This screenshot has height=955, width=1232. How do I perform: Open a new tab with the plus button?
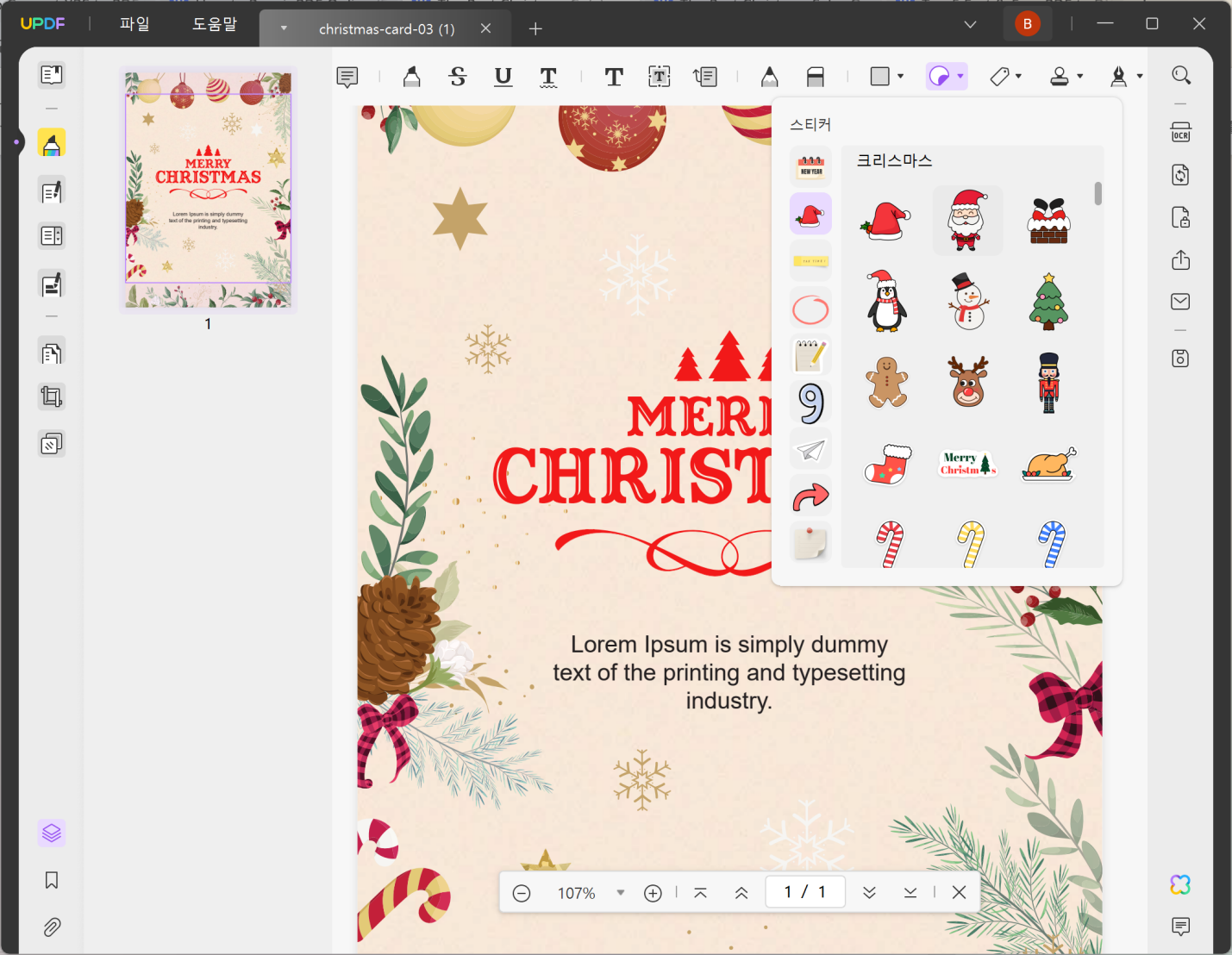535,28
